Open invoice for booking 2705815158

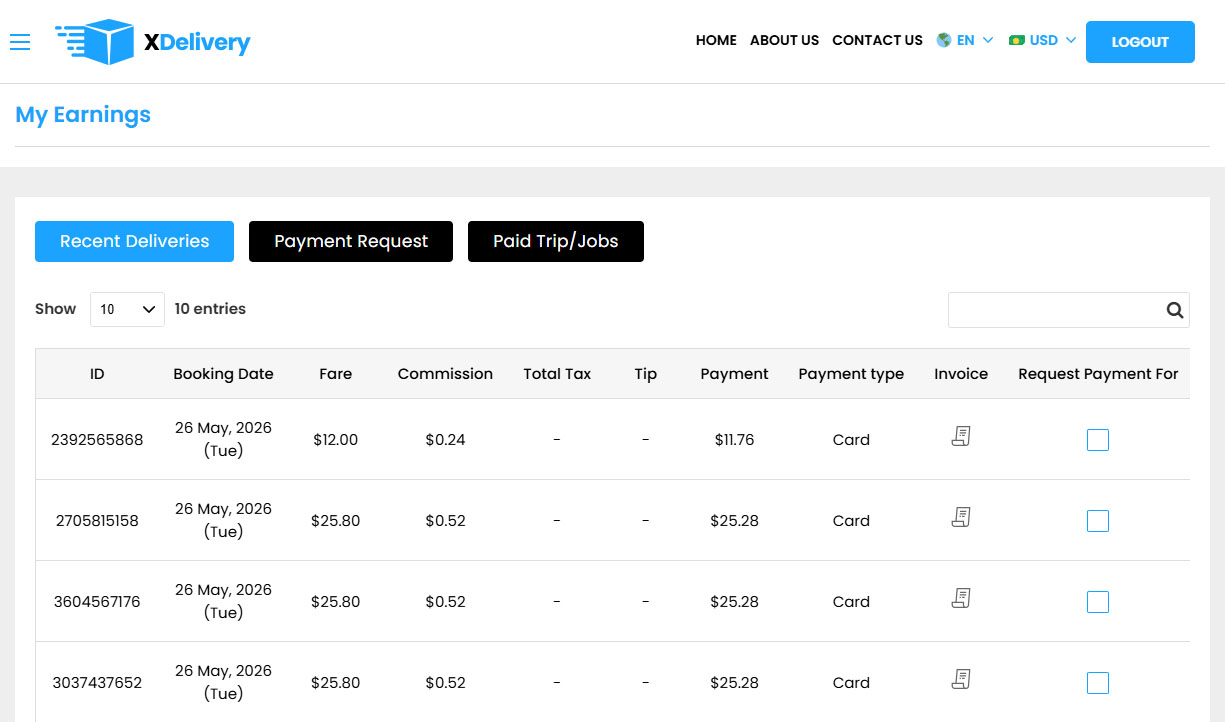[x=961, y=517]
